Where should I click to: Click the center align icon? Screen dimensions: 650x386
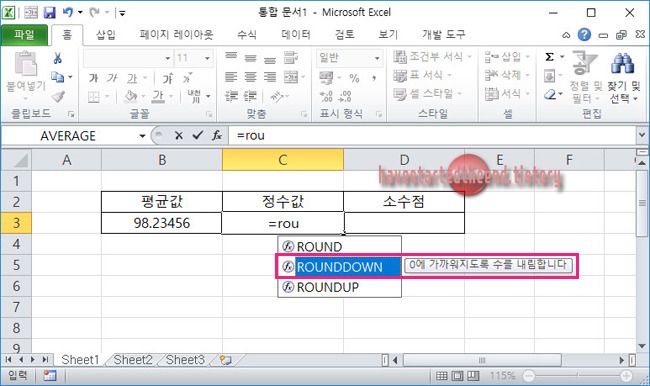pos(250,77)
